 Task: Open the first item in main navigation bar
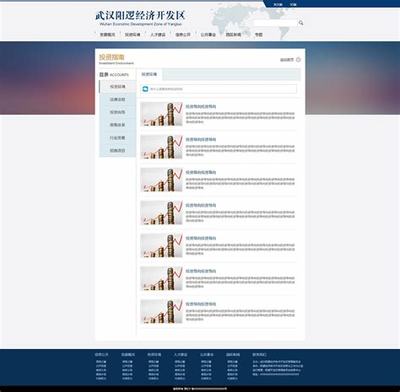pos(107,34)
